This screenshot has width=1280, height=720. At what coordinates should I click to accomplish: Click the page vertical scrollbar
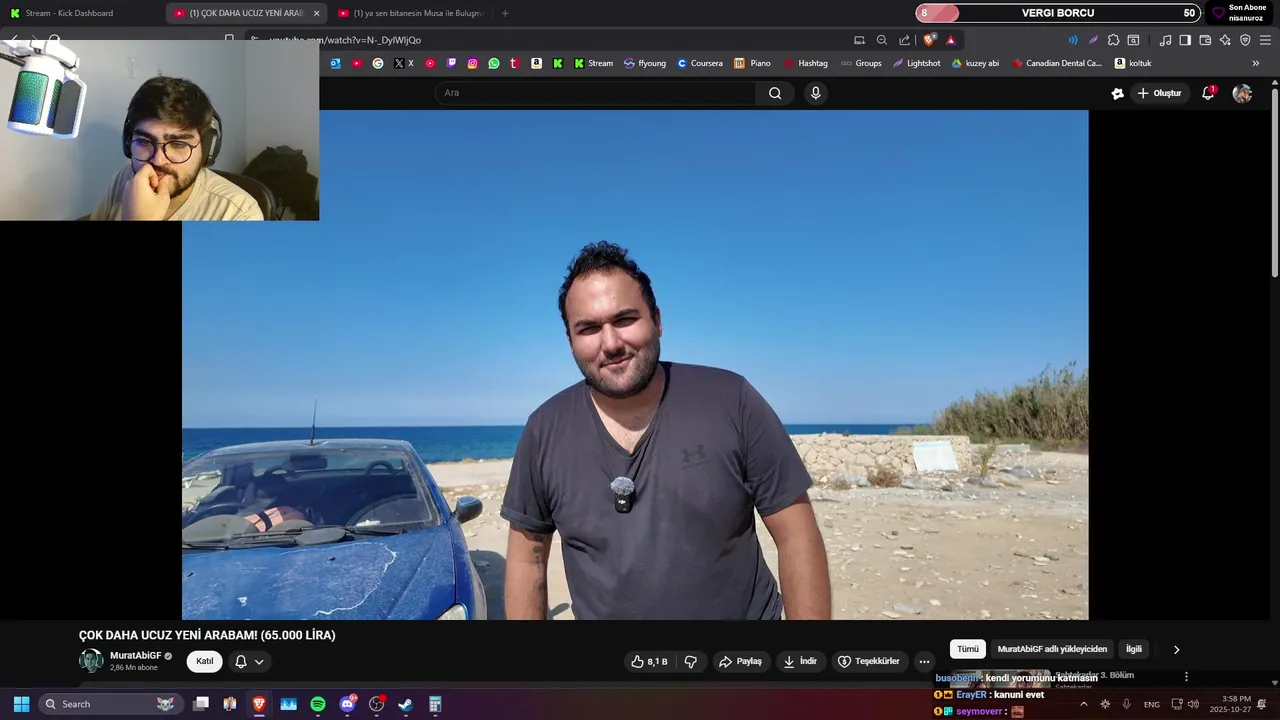coord(1274,183)
